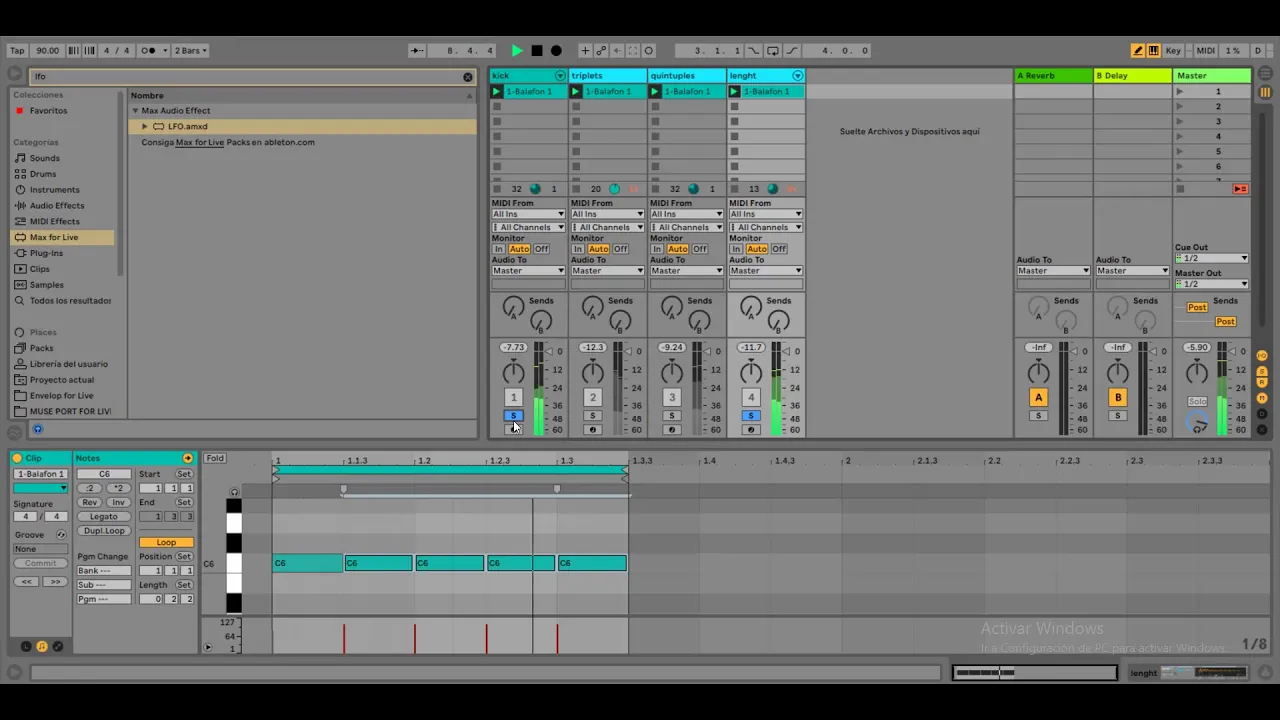Launch the kick track Balafon clip
This screenshot has height=720, width=1280.
(x=496, y=92)
